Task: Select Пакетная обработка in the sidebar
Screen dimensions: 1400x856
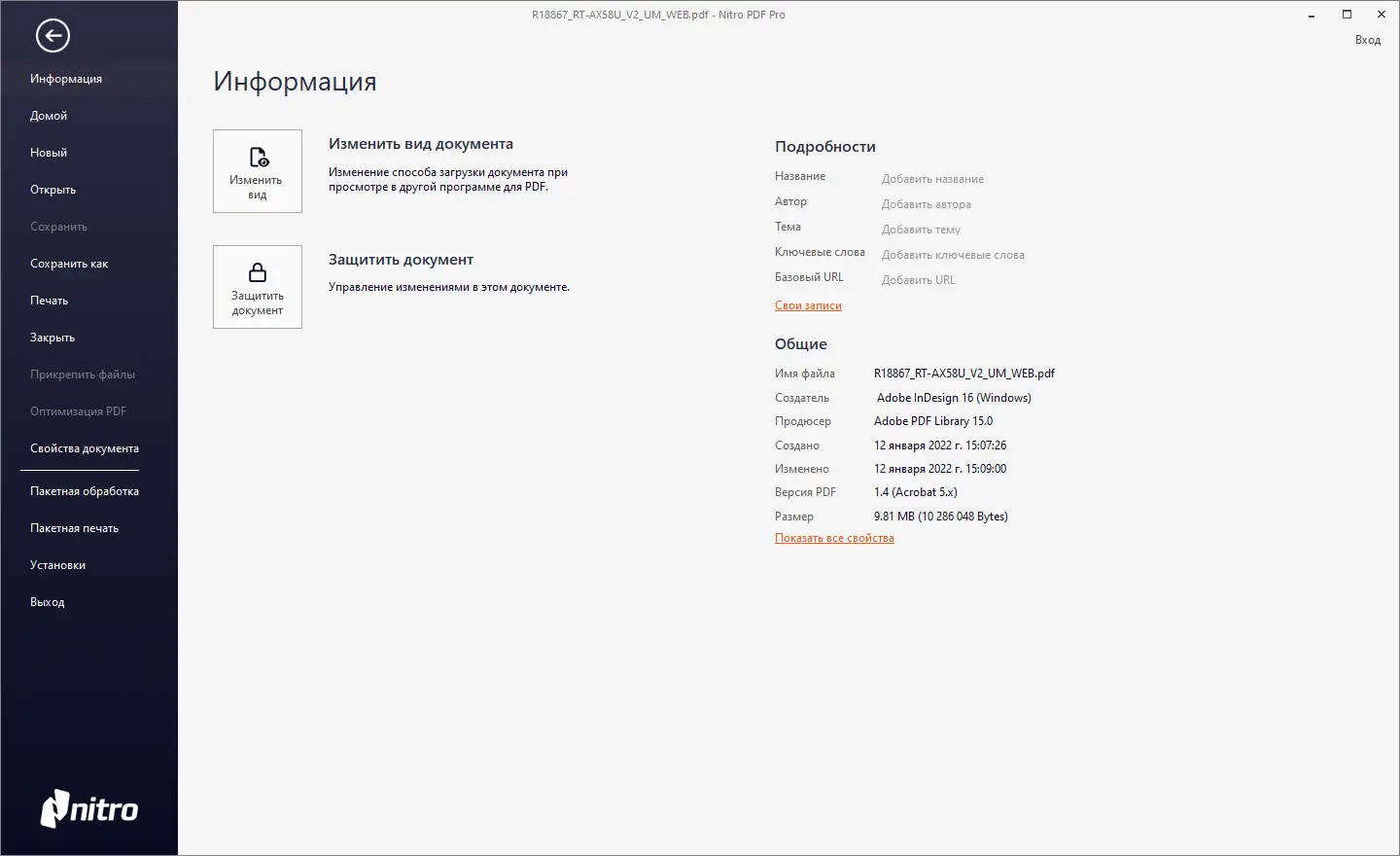Action: 85,491
